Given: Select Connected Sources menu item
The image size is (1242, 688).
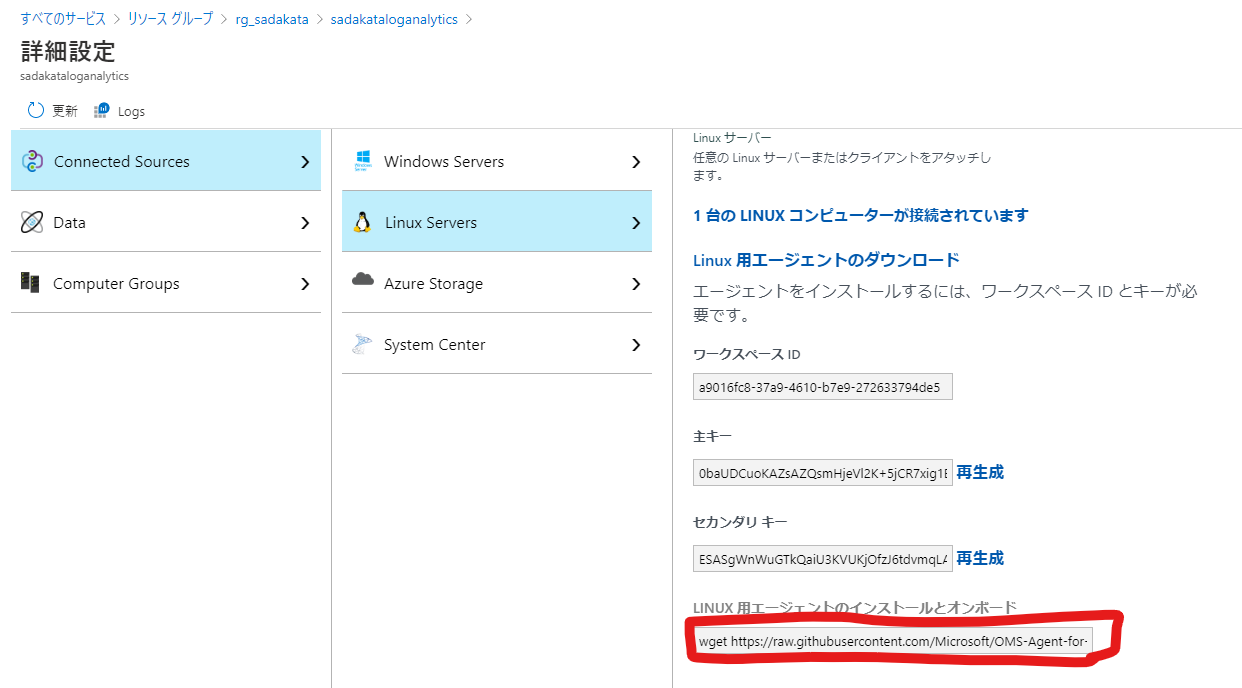Looking at the screenshot, I should [166, 161].
